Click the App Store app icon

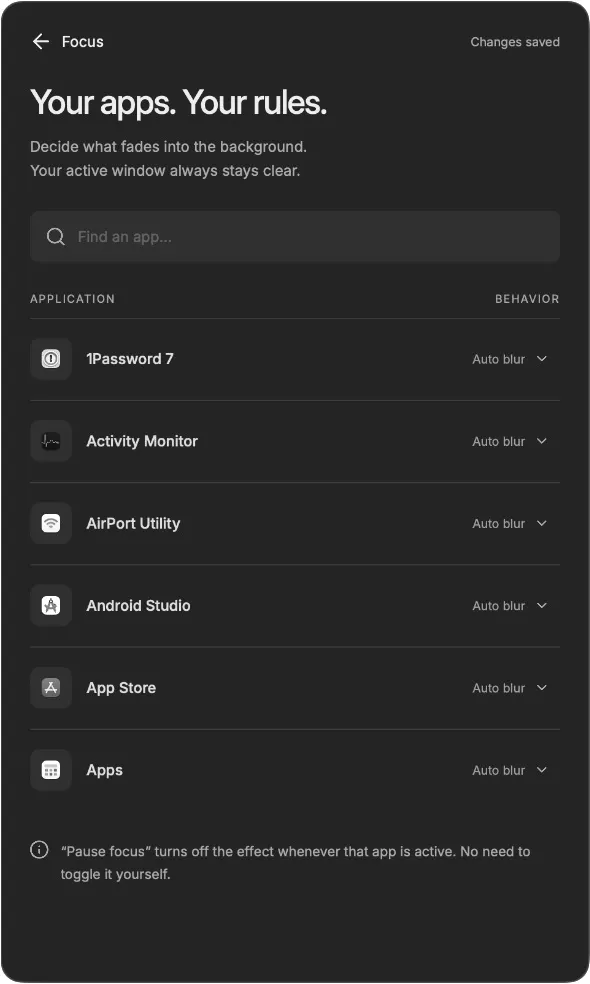pos(51,688)
